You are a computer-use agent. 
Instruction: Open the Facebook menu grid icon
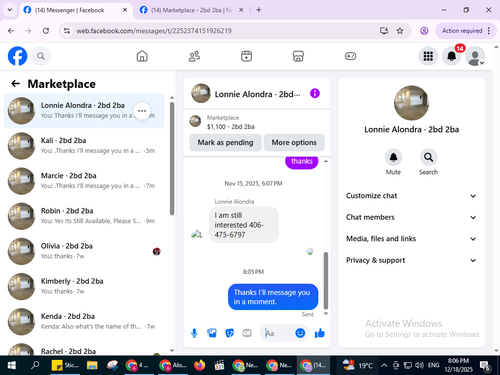pos(428,56)
